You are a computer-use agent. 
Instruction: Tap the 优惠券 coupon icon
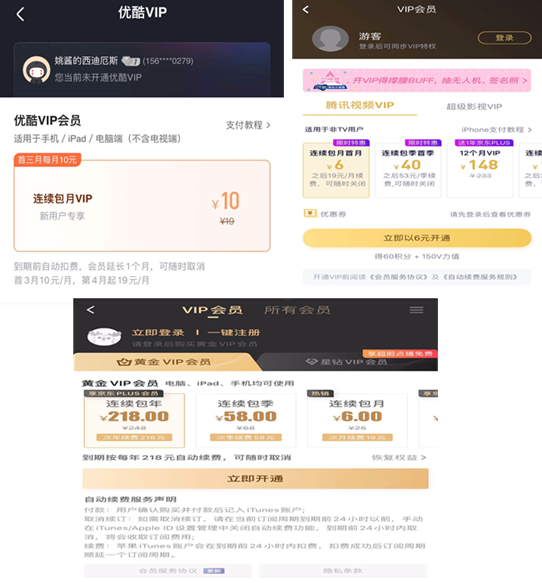pos(310,213)
